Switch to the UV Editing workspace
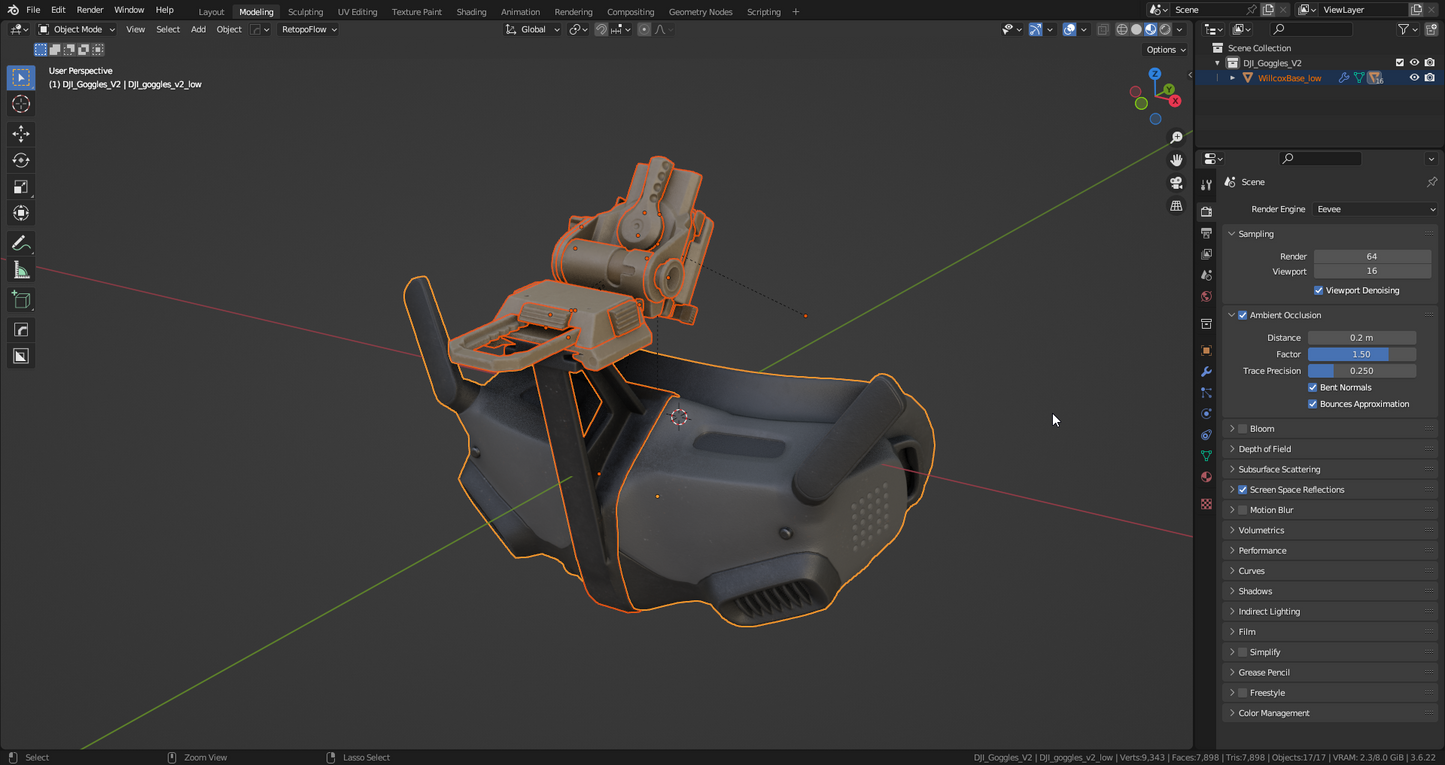This screenshot has height=765, width=1445. [x=357, y=12]
